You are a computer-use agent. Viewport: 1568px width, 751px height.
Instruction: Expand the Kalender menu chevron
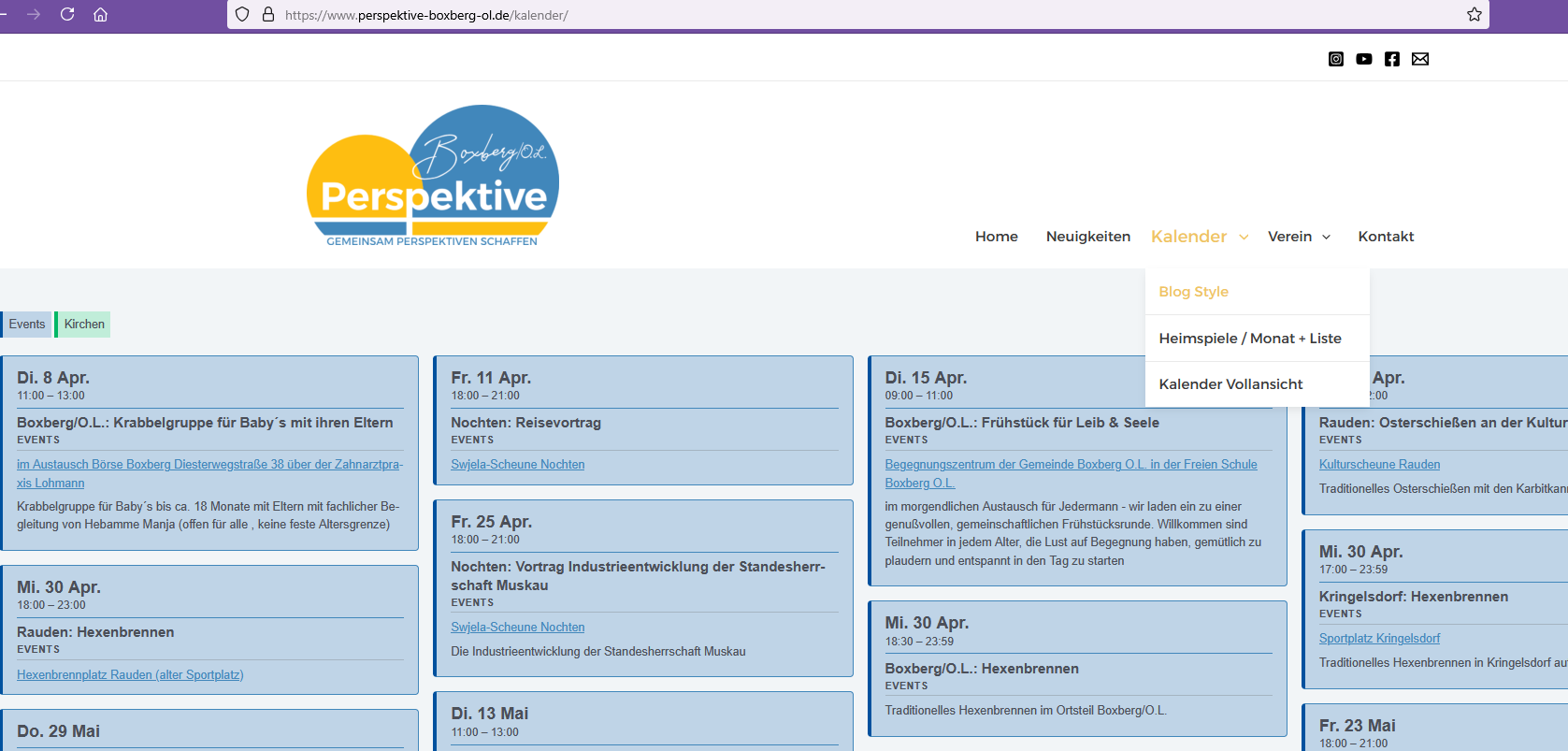tap(1244, 238)
